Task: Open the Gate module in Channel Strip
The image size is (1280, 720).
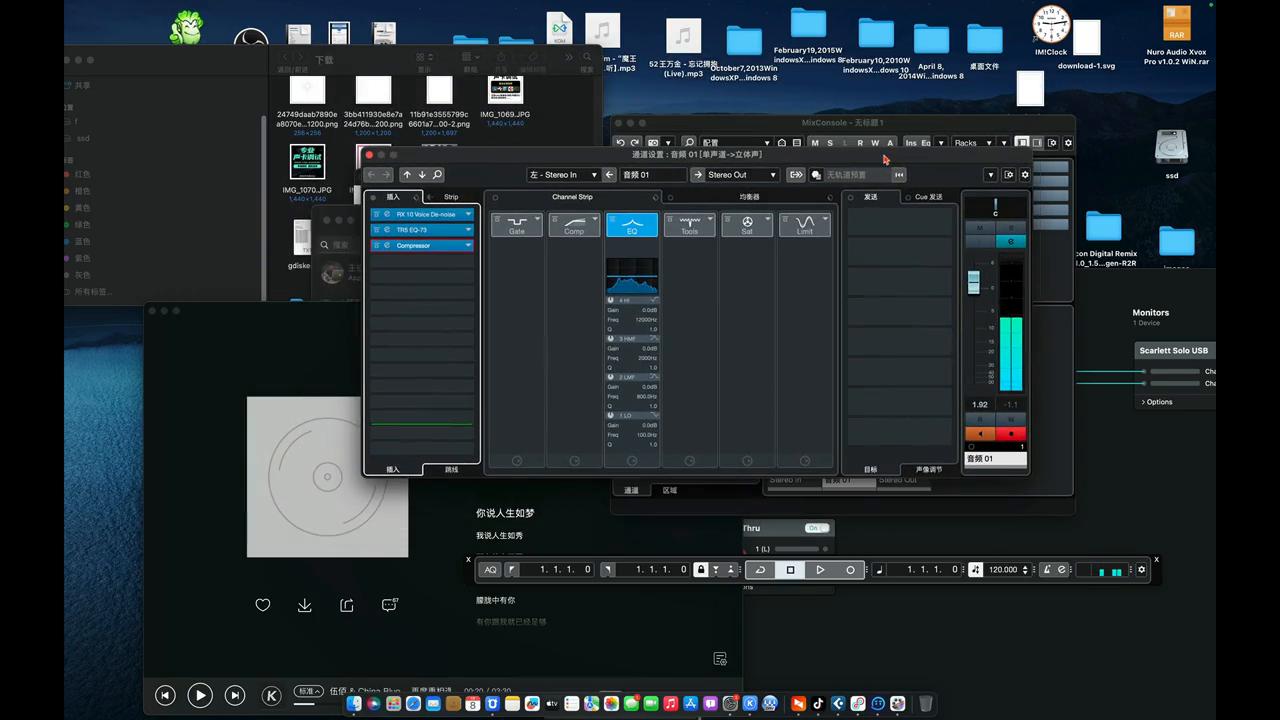Action: pos(516,225)
